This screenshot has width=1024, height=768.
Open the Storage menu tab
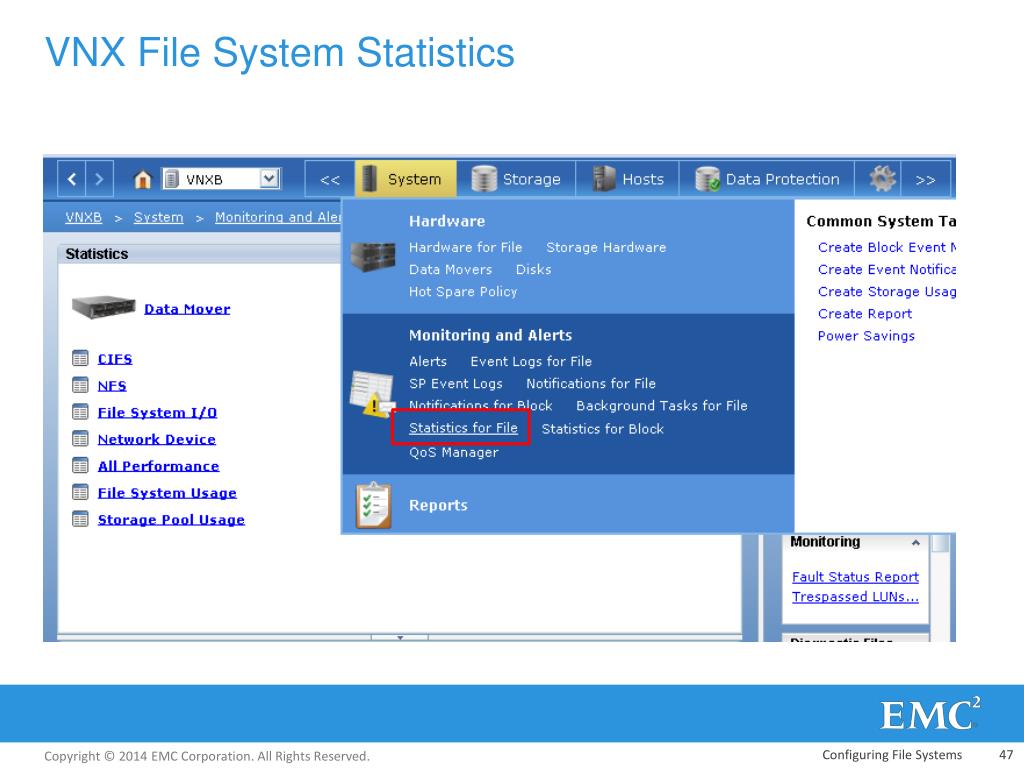pyautogui.click(x=516, y=179)
